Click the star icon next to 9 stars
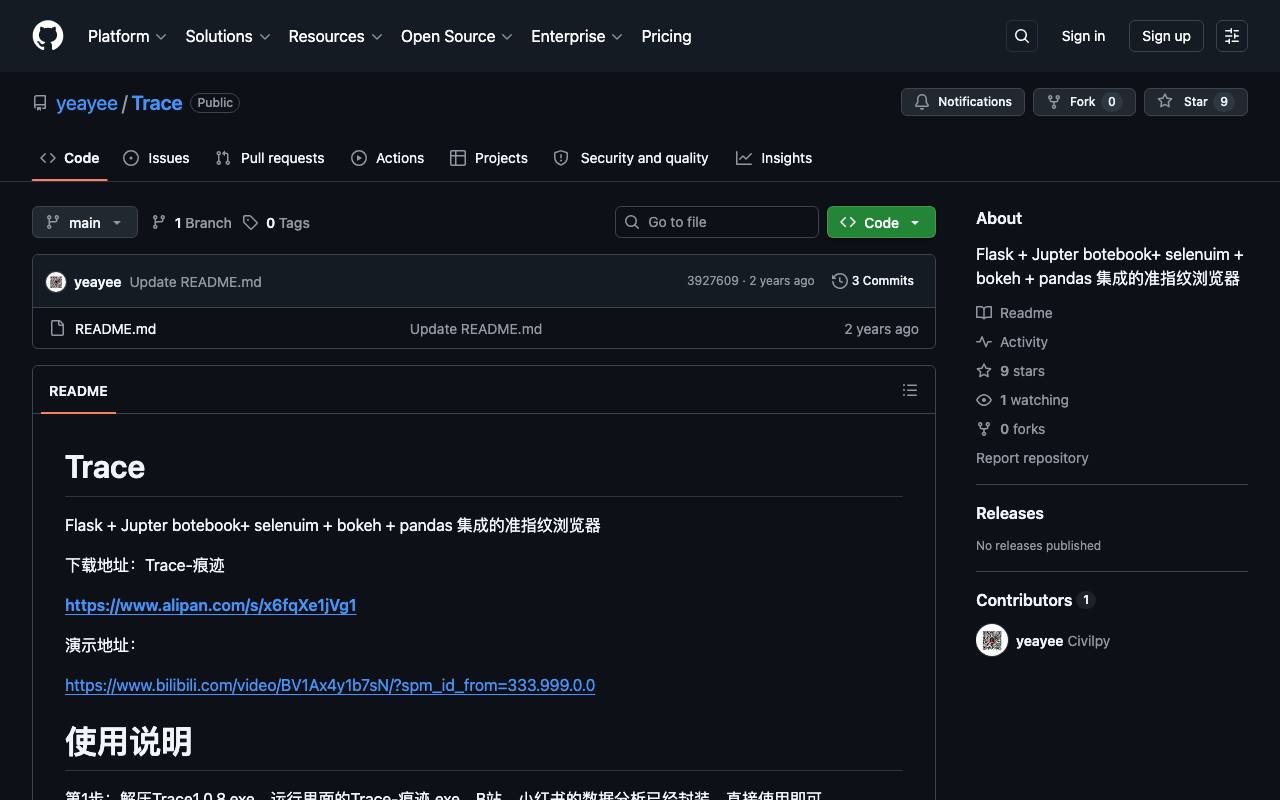 coord(984,371)
